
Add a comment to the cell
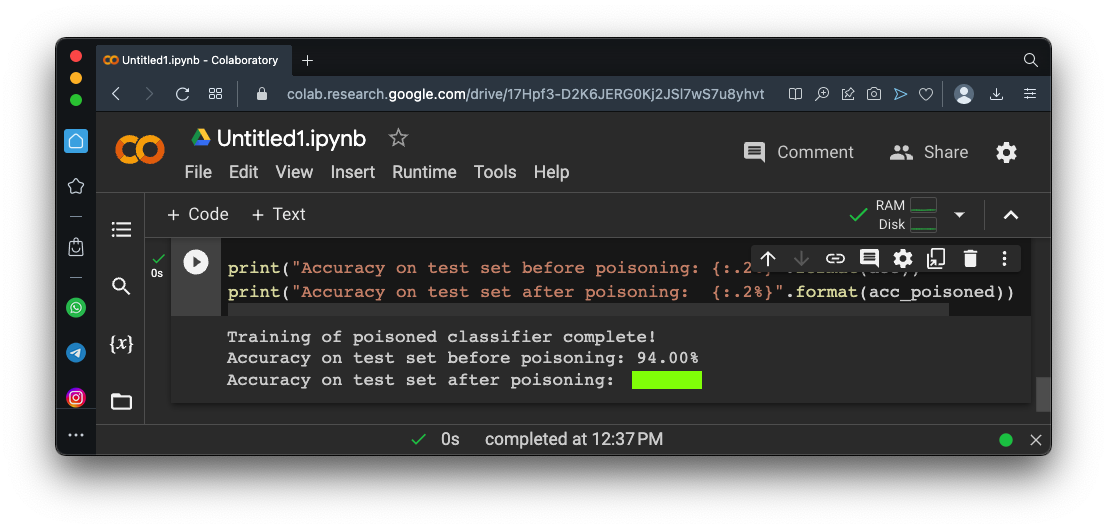coord(869,259)
